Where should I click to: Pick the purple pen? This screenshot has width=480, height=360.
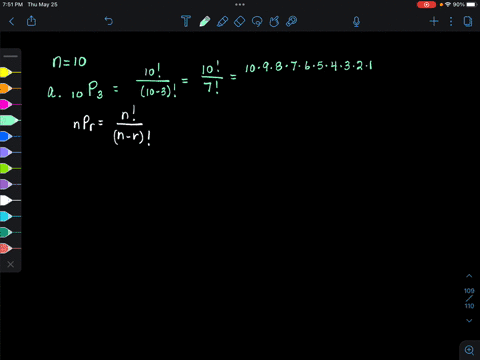pos(10,184)
